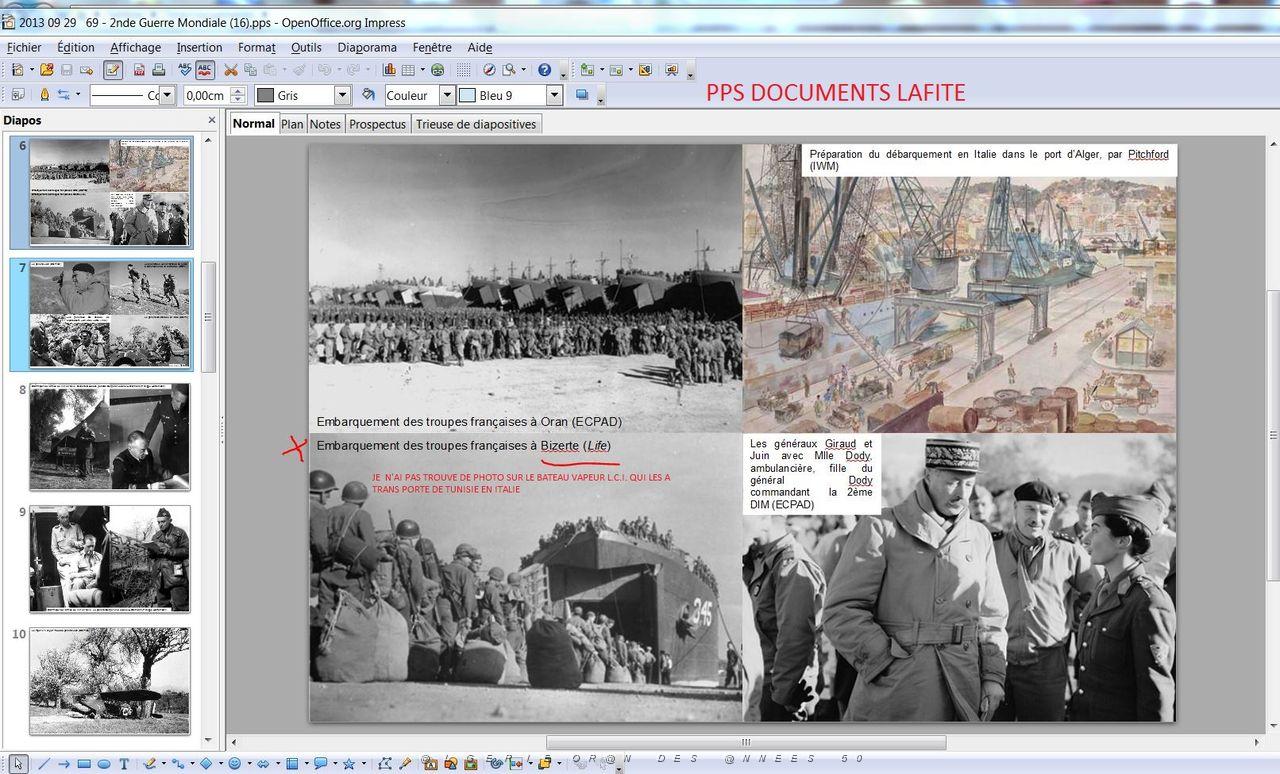Select the arrow Selection tool in drawing toolbar
This screenshot has width=1280, height=774.
(x=17, y=764)
